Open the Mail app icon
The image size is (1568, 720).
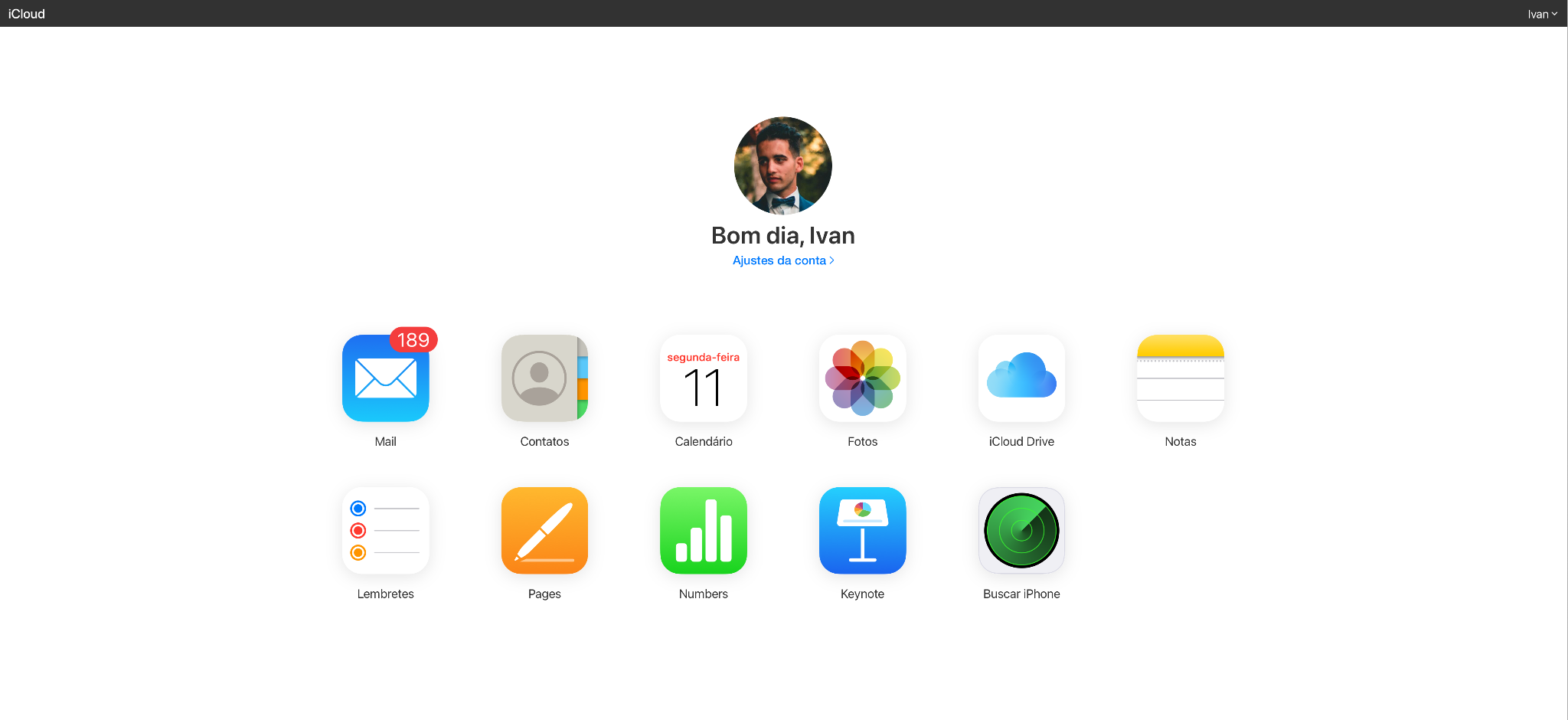(386, 378)
